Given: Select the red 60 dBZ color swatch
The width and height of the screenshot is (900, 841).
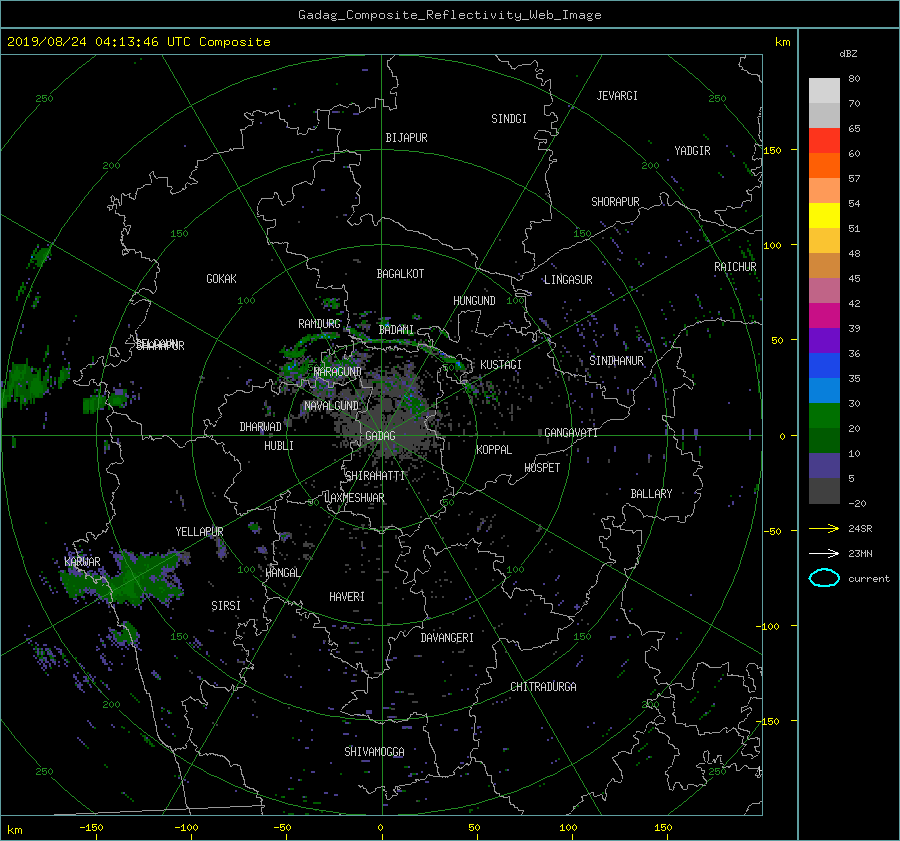Looking at the screenshot, I should click(824, 141).
